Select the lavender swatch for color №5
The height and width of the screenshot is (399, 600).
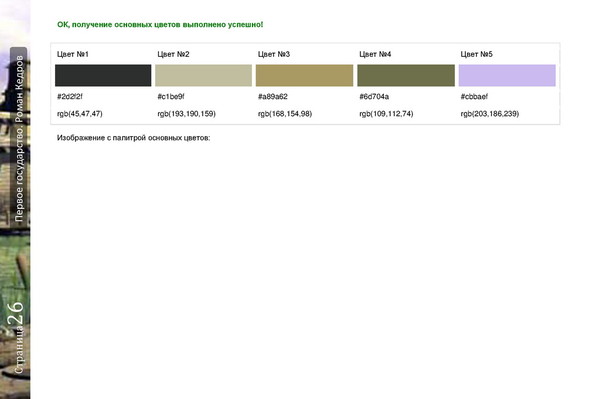pyautogui.click(x=507, y=75)
